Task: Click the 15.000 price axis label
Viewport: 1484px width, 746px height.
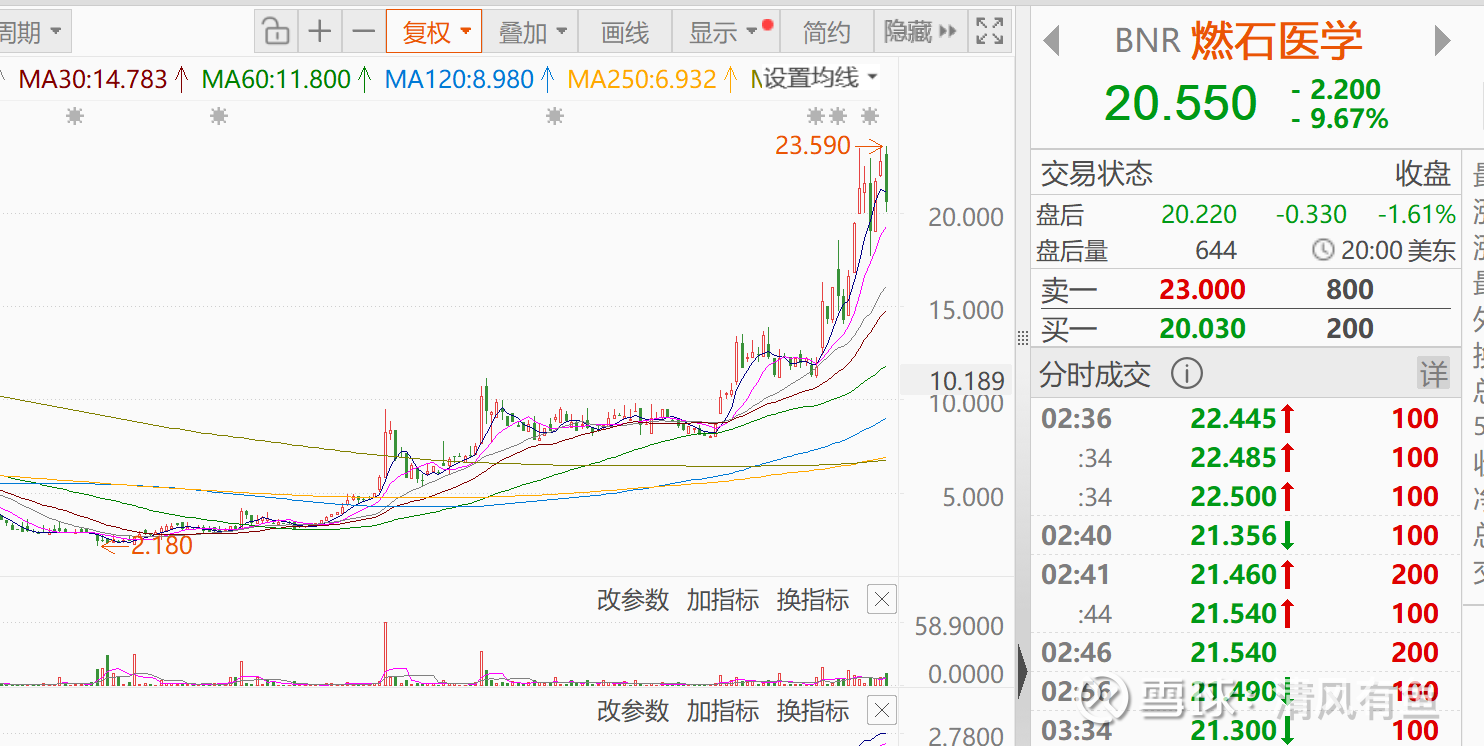Action: click(x=966, y=310)
